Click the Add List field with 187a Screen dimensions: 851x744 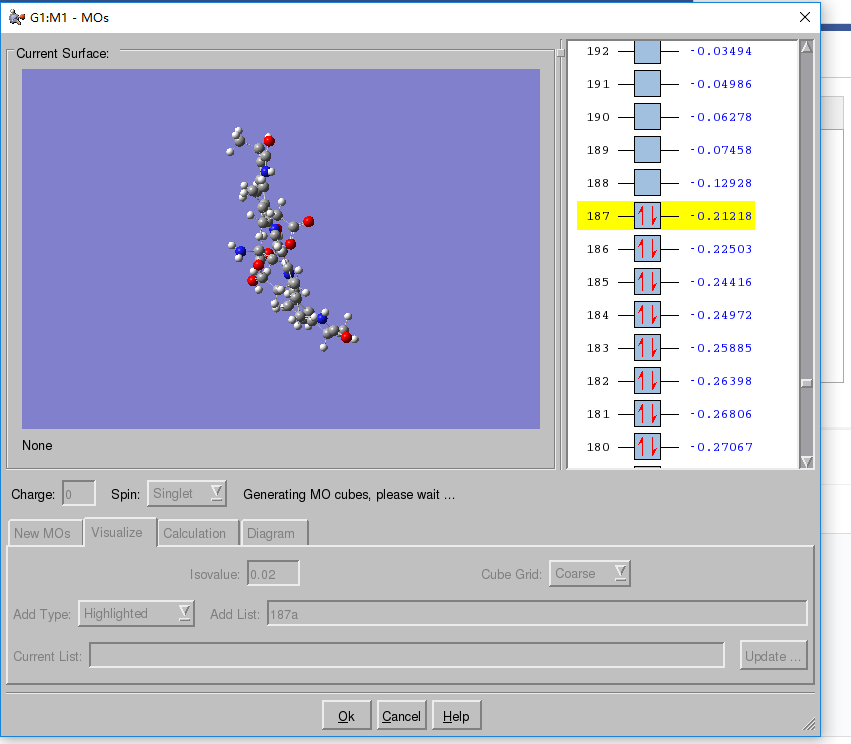537,614
